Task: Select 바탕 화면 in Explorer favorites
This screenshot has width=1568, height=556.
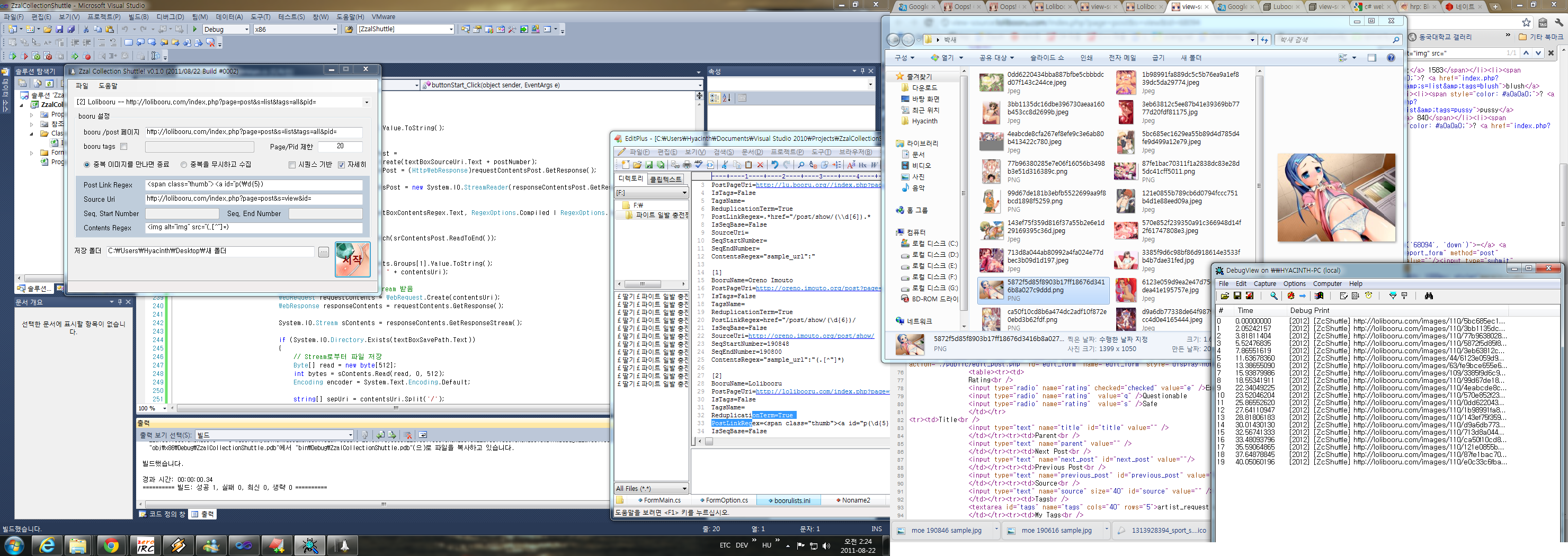Action: 925,99
